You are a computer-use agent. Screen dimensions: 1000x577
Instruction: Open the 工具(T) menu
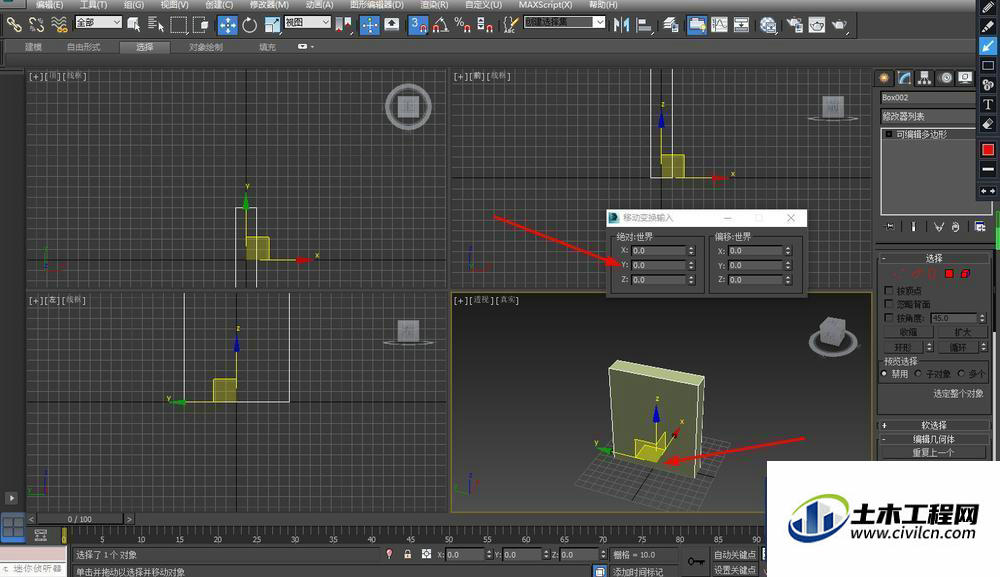(x=93, y=4)
